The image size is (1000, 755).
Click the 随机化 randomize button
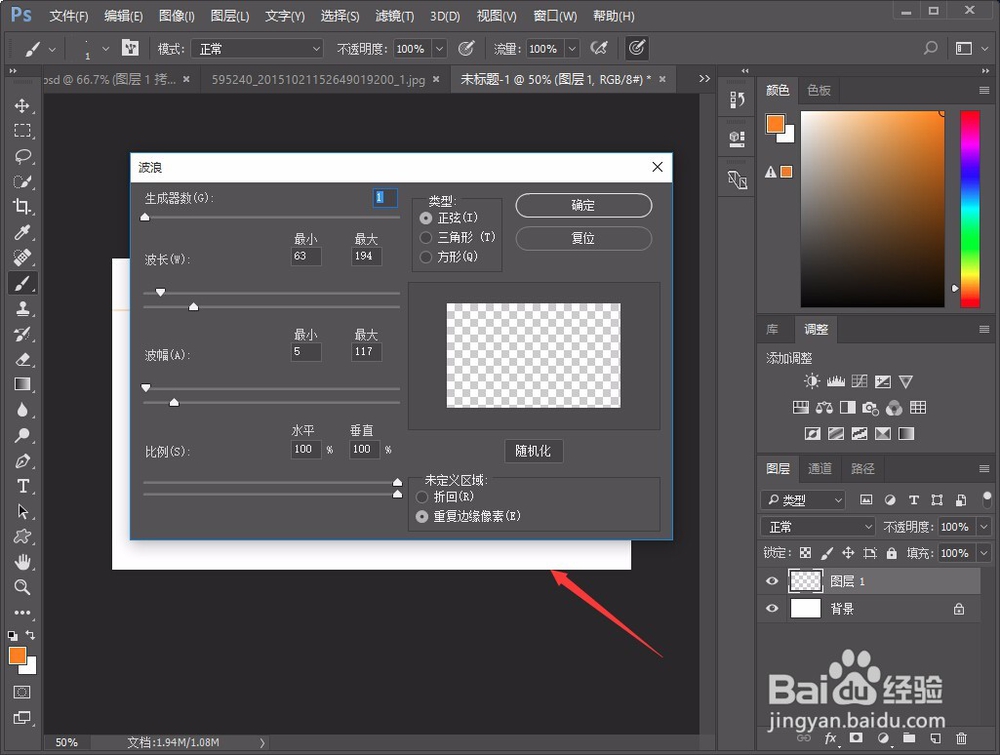[533, 451]
